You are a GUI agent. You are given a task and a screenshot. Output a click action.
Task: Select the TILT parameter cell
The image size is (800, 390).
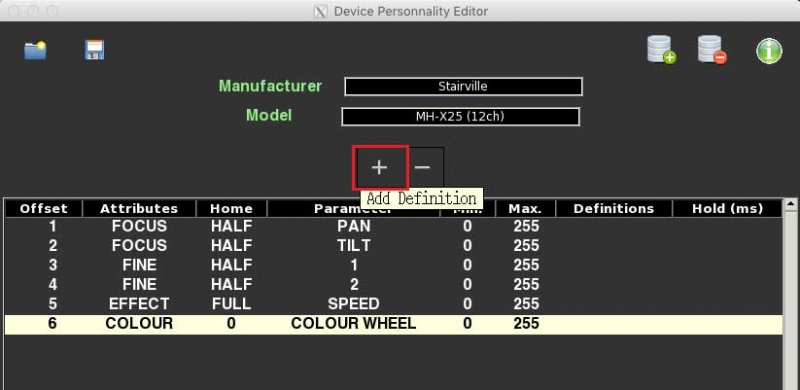(x=354, y=245)
